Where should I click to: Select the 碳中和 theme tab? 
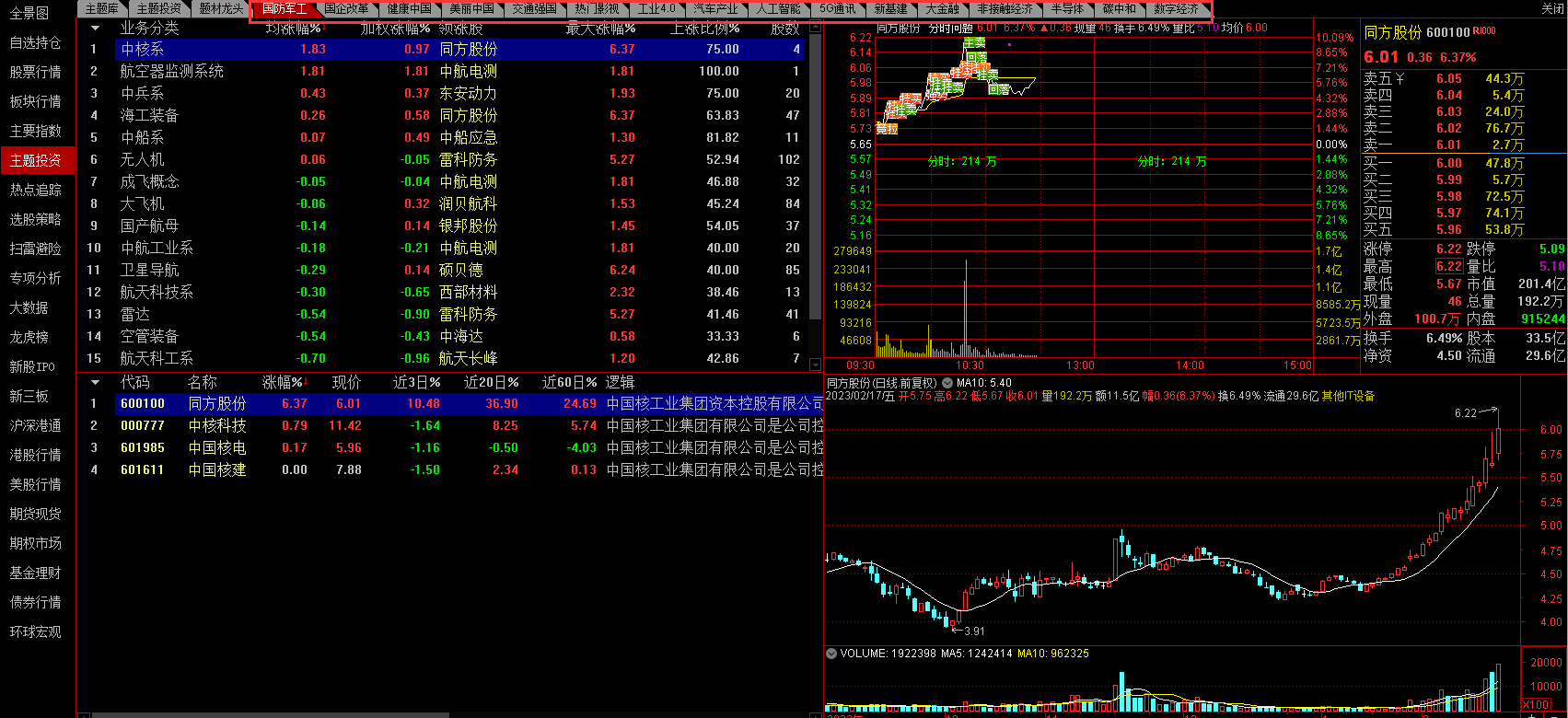click(1119, 8)
